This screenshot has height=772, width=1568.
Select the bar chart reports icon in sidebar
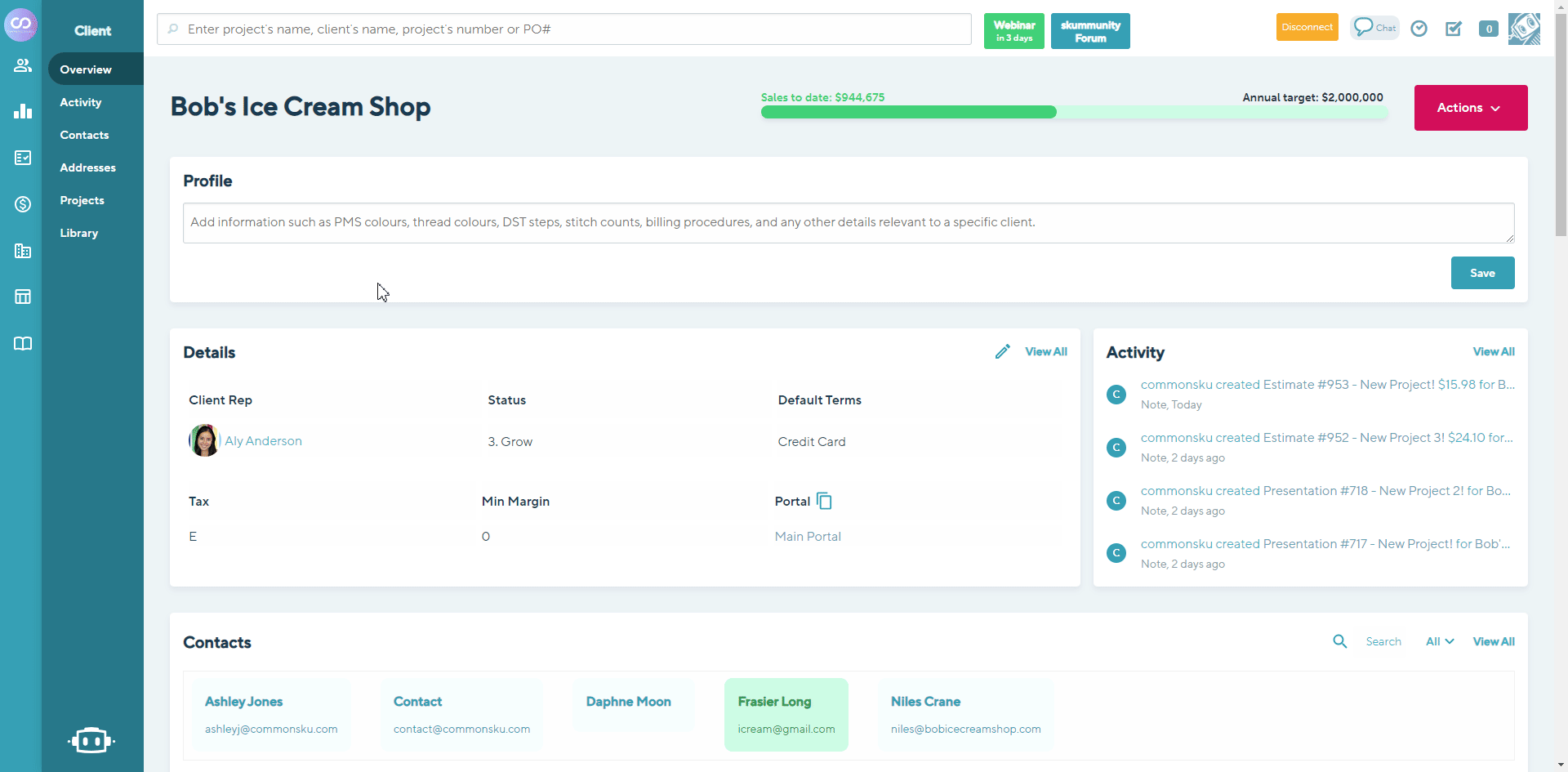[x=22, y=111]
